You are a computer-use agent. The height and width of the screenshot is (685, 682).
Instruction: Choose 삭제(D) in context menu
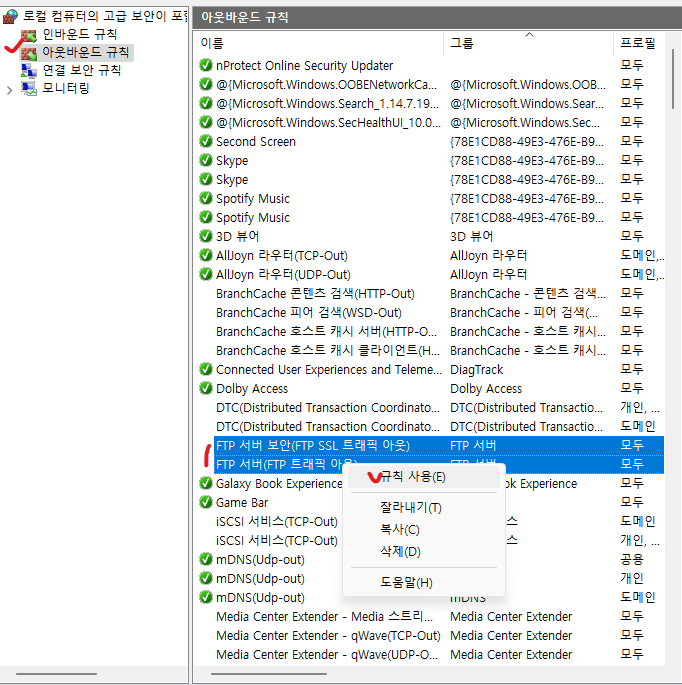(424, 551)
